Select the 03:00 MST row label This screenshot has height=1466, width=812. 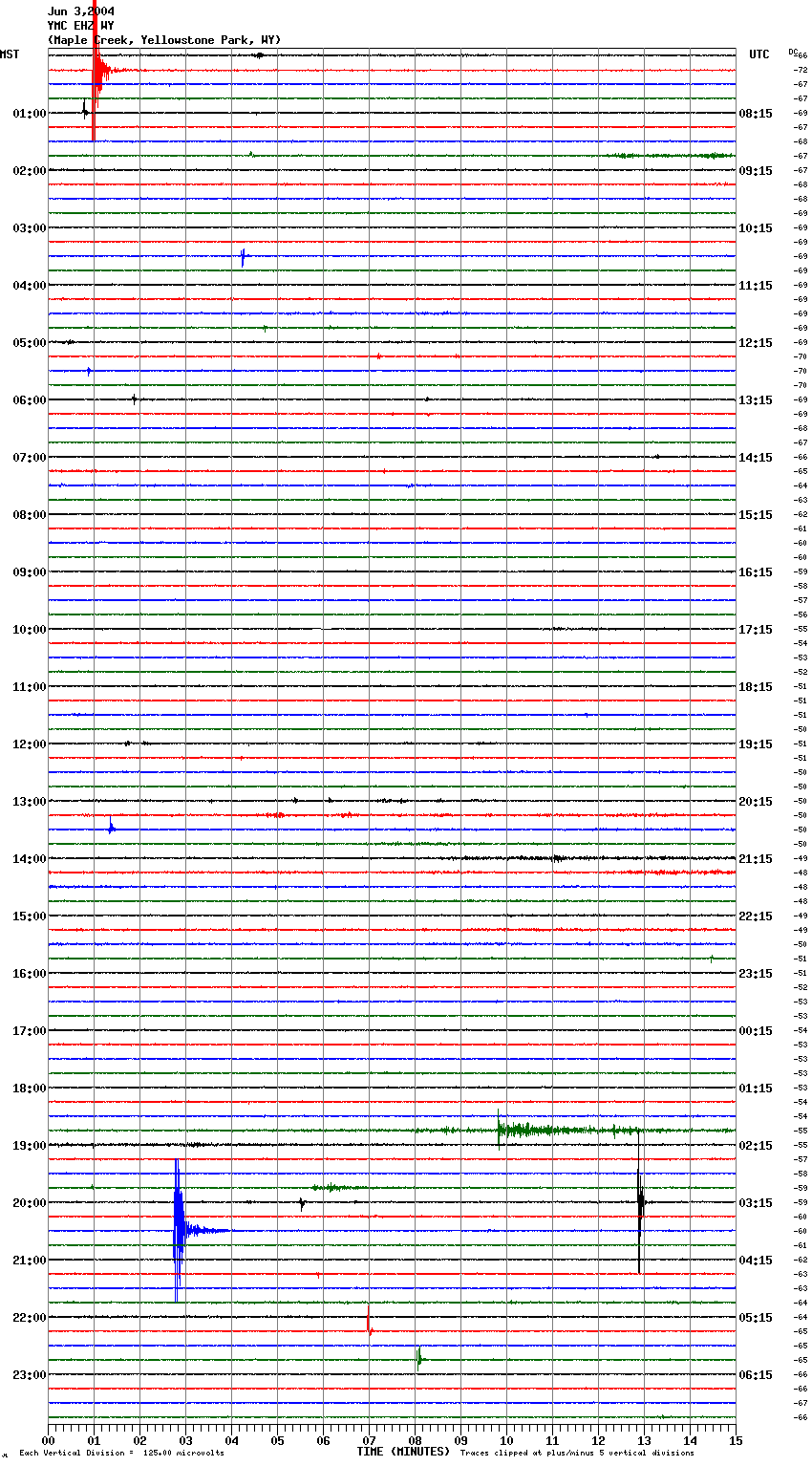(x=29, y=228)
